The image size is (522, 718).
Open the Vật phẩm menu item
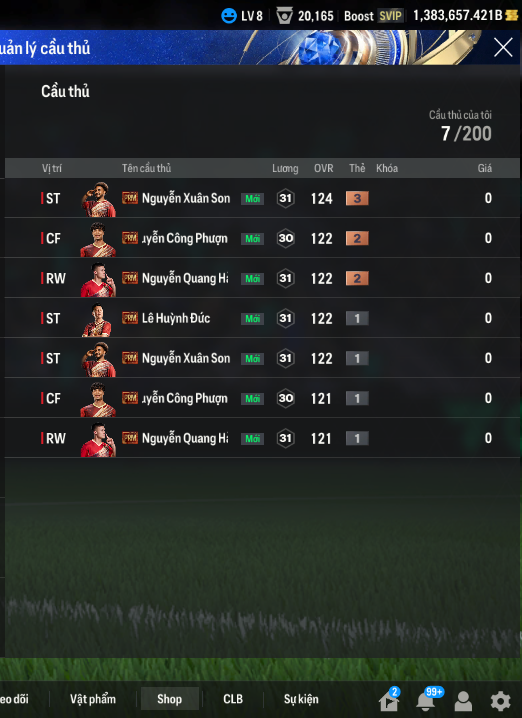[93, 699]
